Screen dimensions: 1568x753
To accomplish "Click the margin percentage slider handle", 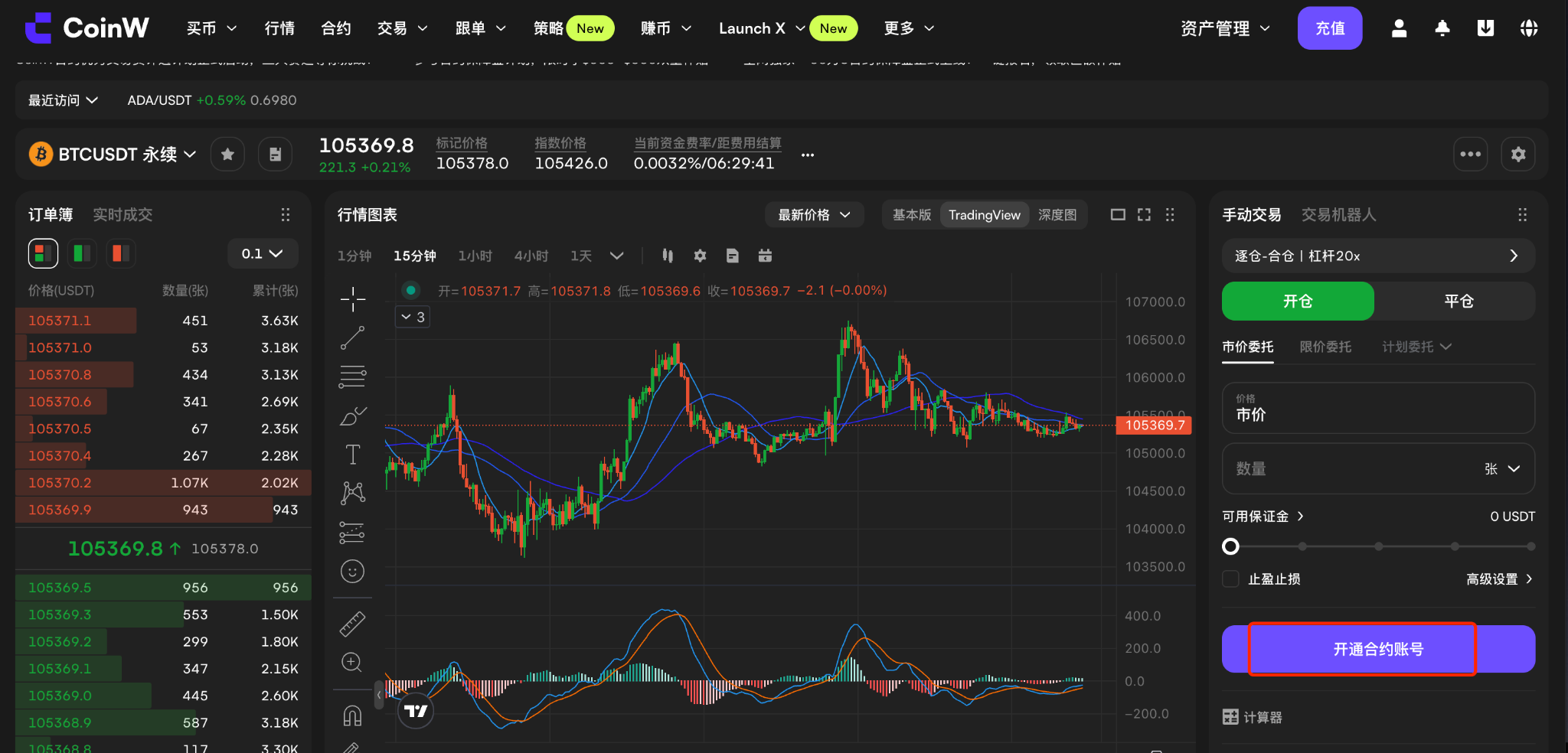I will (x=1230, y=546).
